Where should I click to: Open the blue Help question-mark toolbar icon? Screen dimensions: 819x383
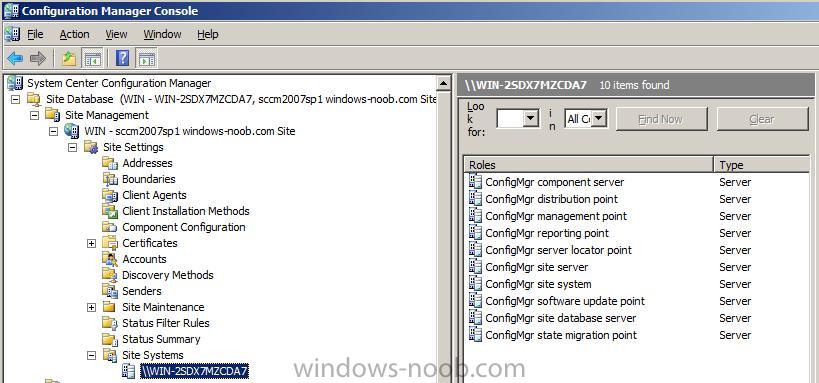coord(122,59)
